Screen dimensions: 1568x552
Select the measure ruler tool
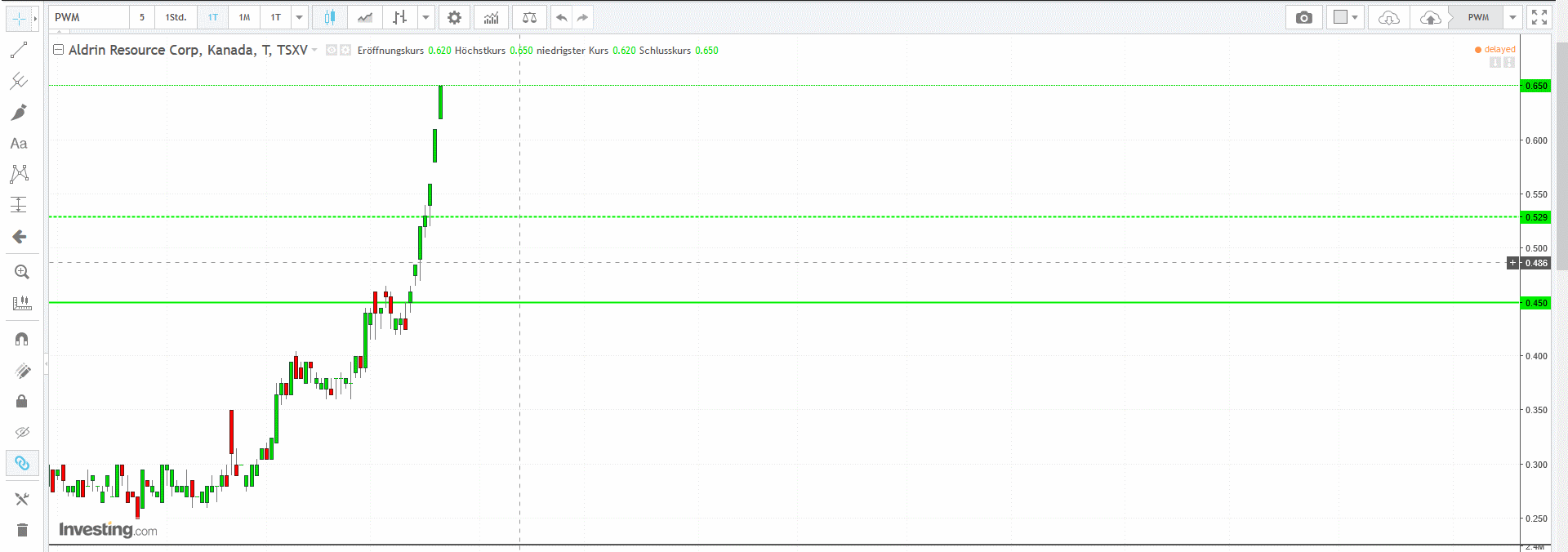click(x=22, y=303)
